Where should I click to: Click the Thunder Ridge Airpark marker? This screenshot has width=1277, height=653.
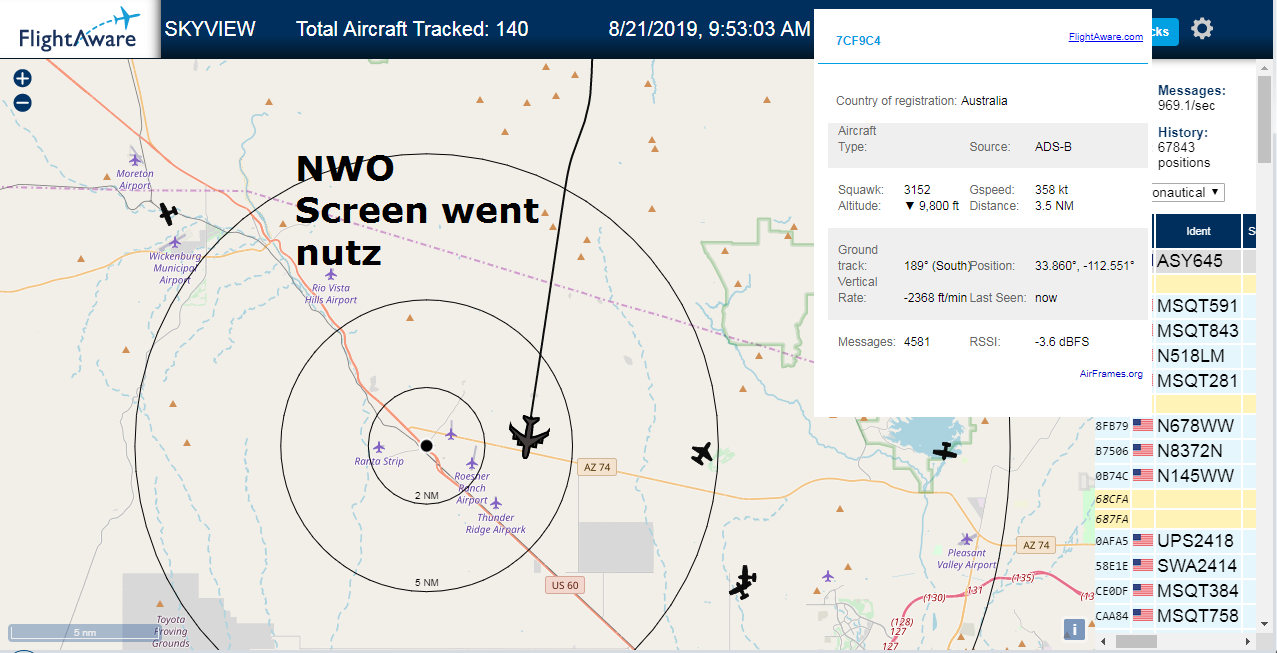495,502
